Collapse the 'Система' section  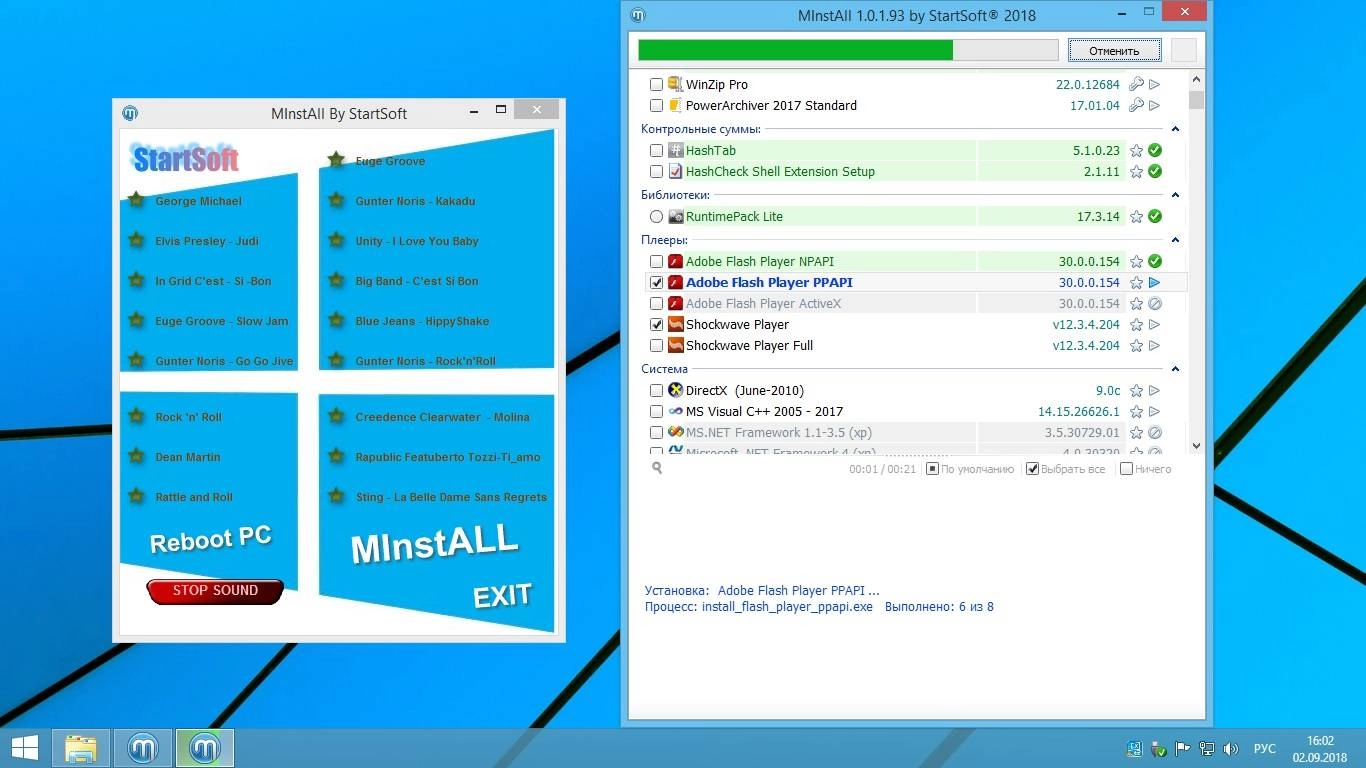pyautogui.click(x=1175, y=369)
